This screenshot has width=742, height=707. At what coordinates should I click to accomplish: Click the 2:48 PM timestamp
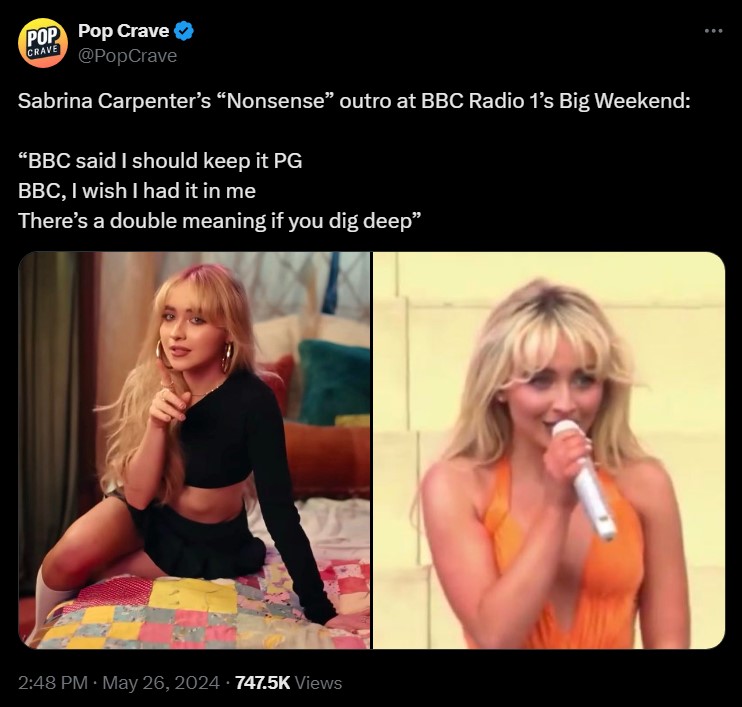tap(53, 682)
